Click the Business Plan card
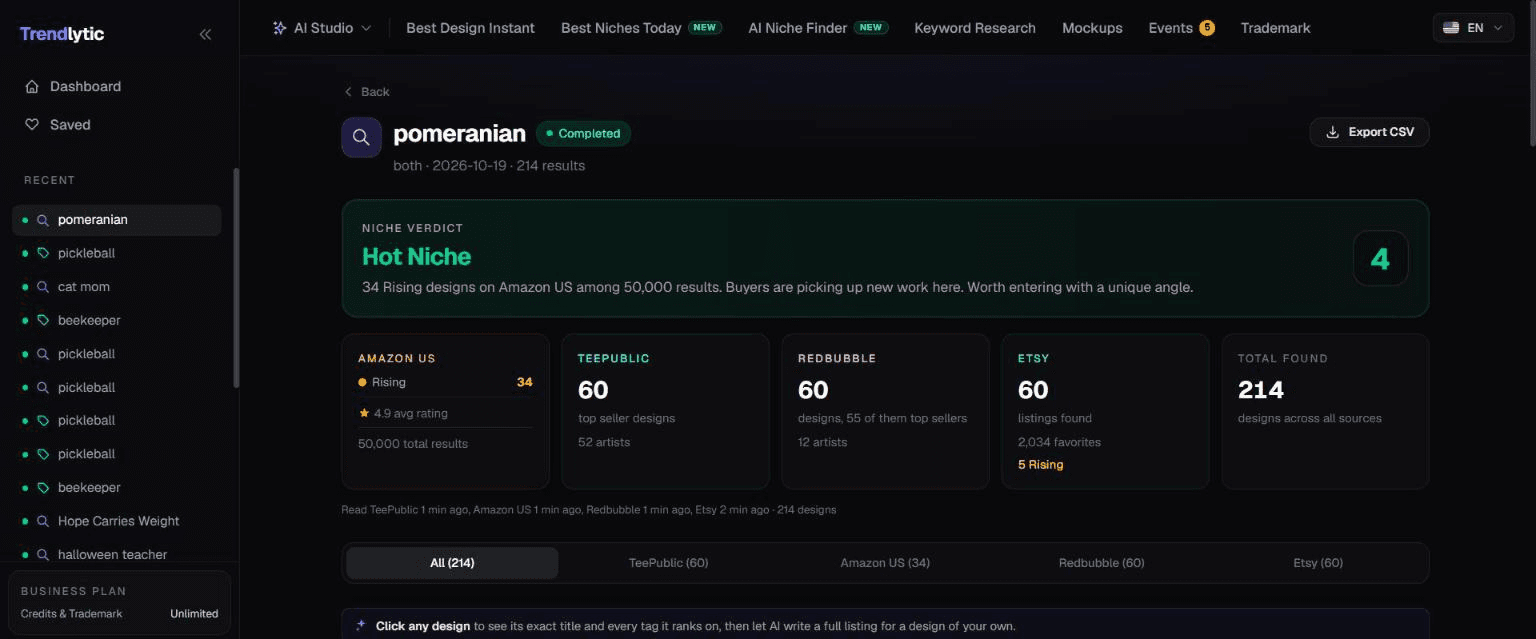This screenshot has width=1536, height=639. (x=119, y=602)
